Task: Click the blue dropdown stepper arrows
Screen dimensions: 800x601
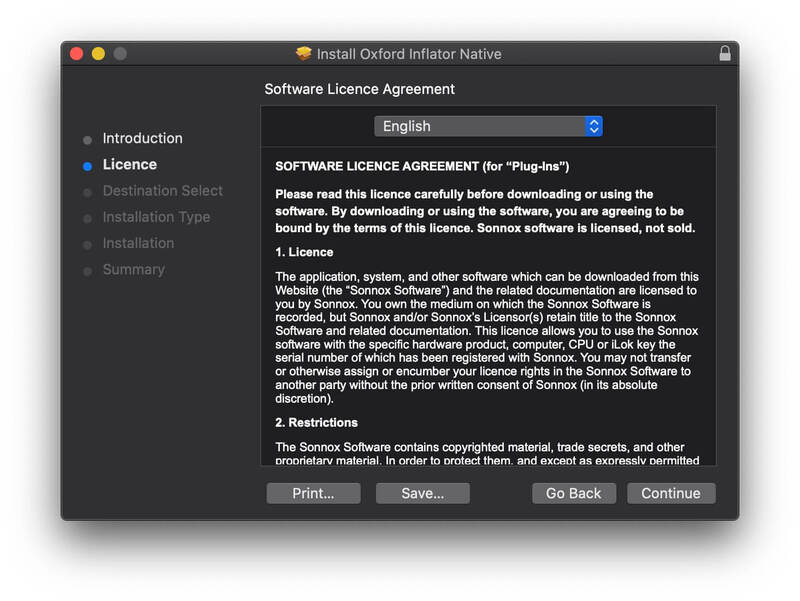Action: tap(594, 126)
